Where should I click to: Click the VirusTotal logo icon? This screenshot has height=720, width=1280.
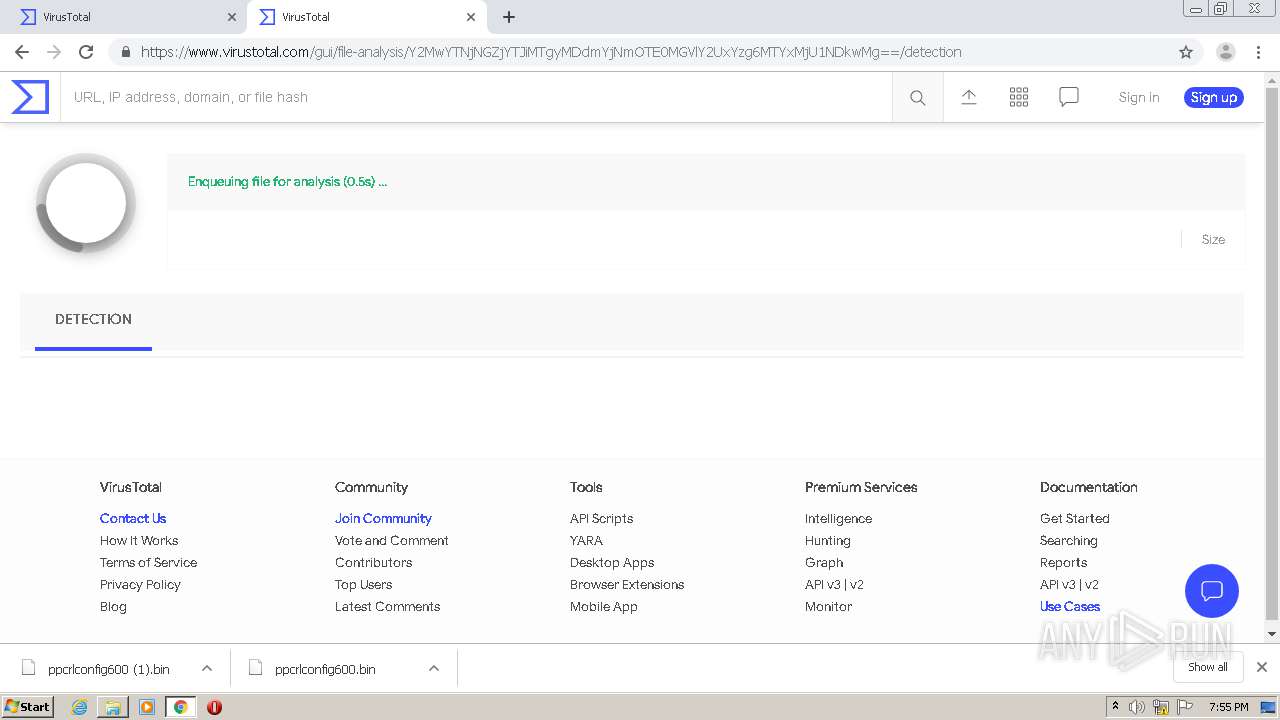(x=30, y=97)
